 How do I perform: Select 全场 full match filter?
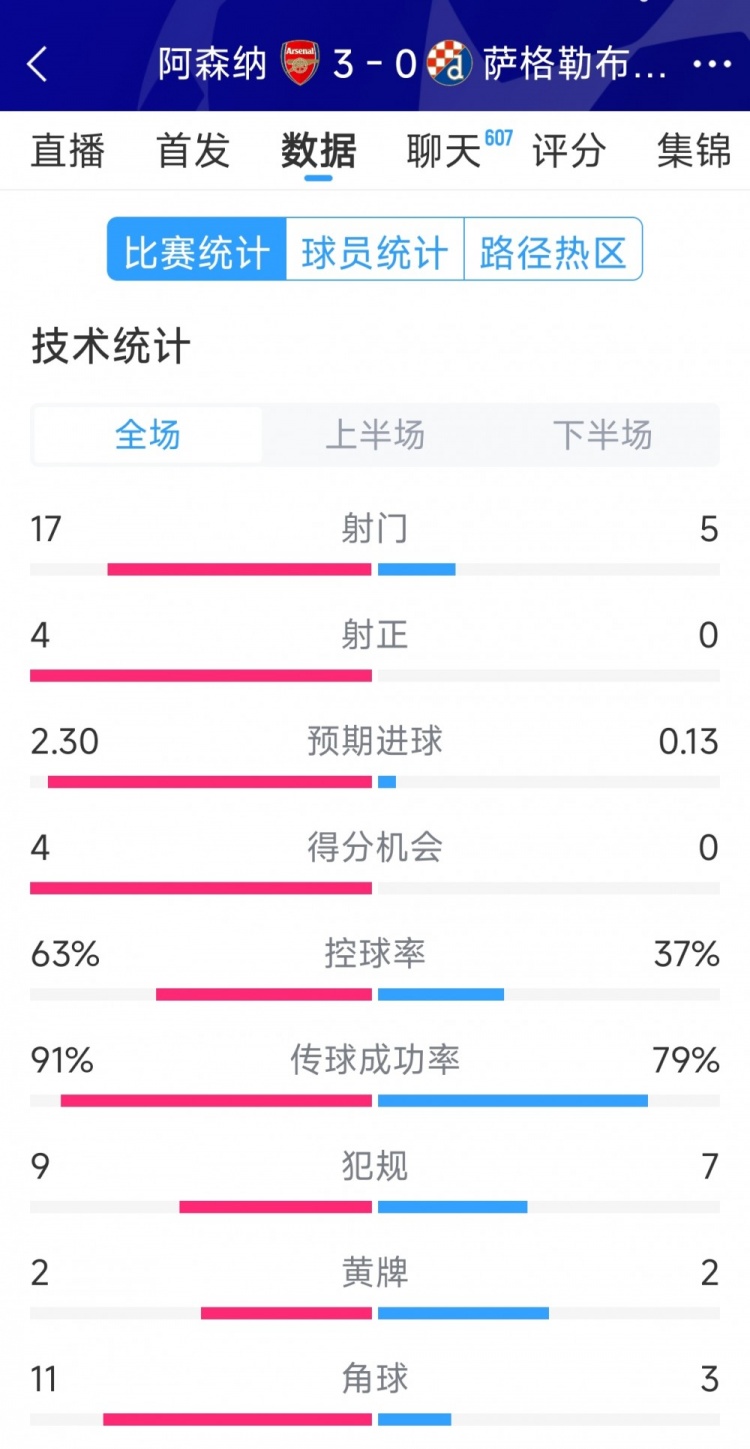click(148, 435)
